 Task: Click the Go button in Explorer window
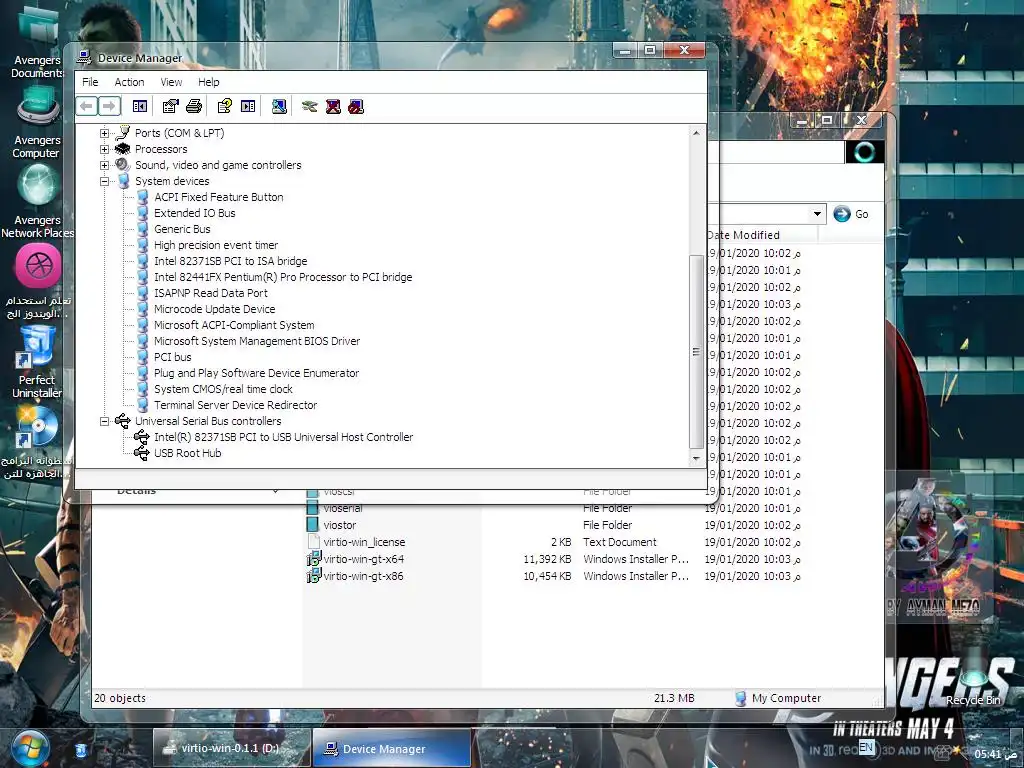pos(851,214)
